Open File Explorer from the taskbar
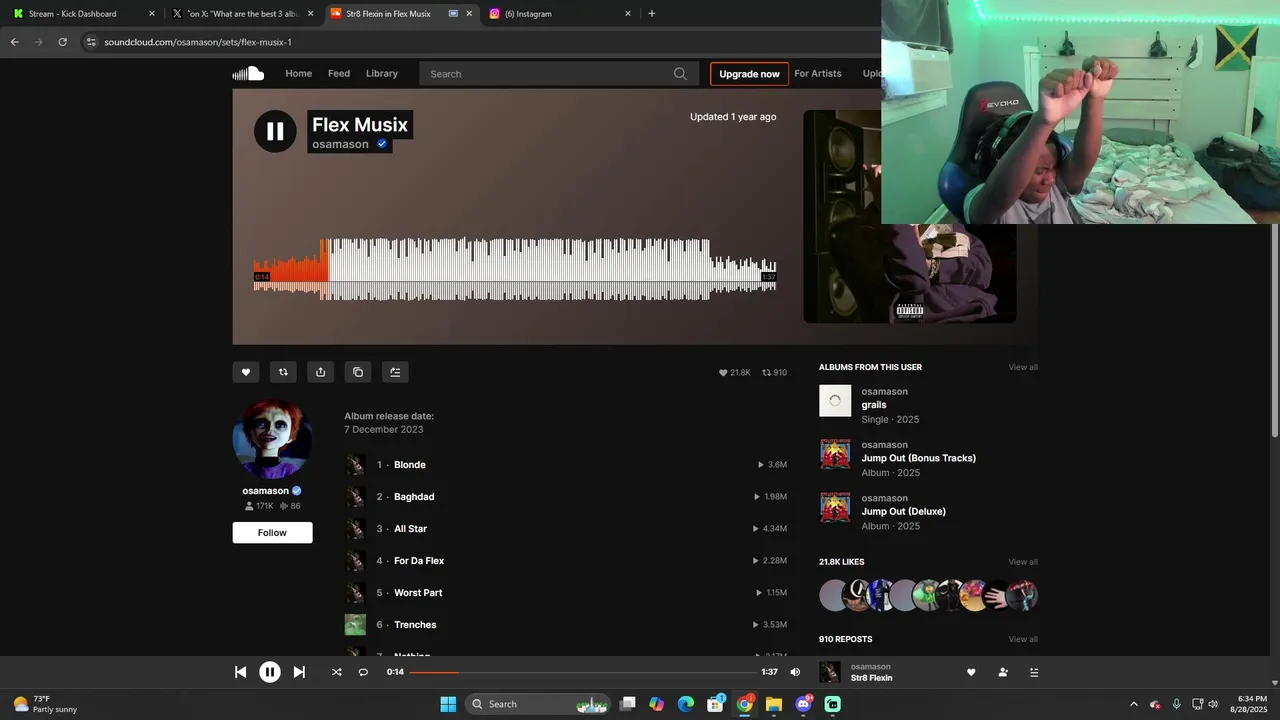The height and width of the screenshot is (720, 1280). coord(774,704)
